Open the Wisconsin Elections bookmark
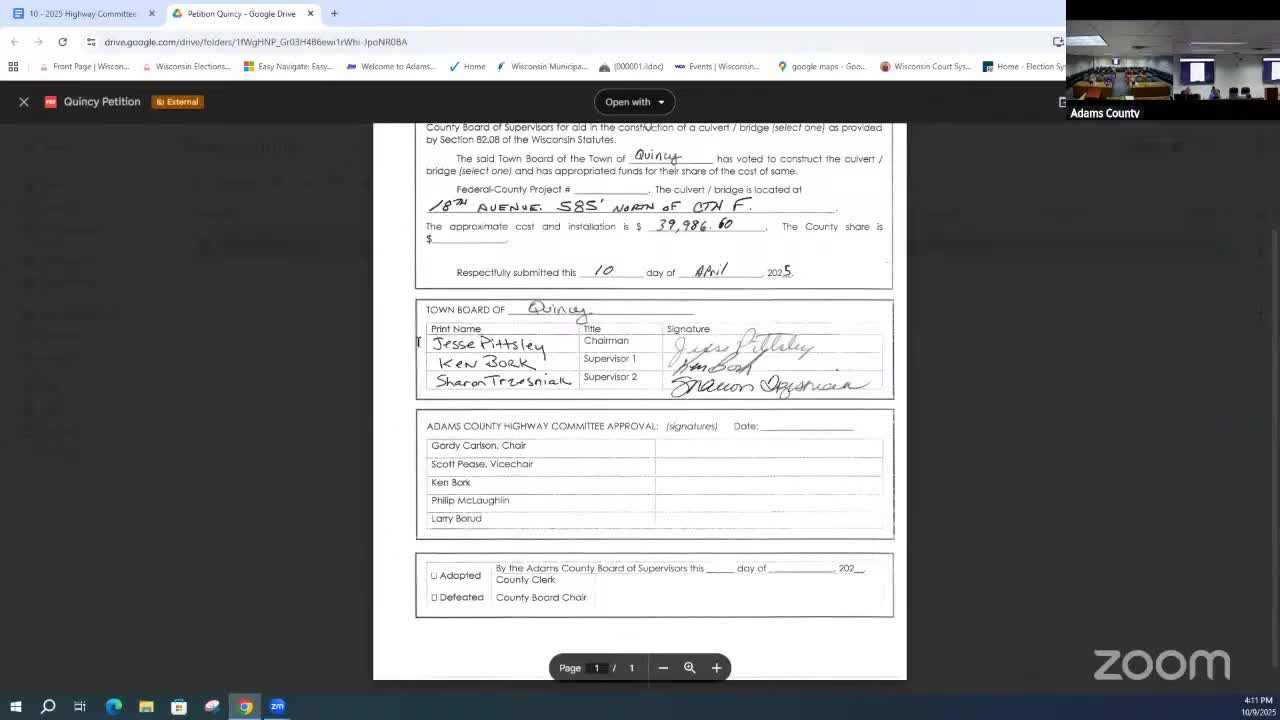The width and height of the screenshot is (1280, 720). pos(186,67)
